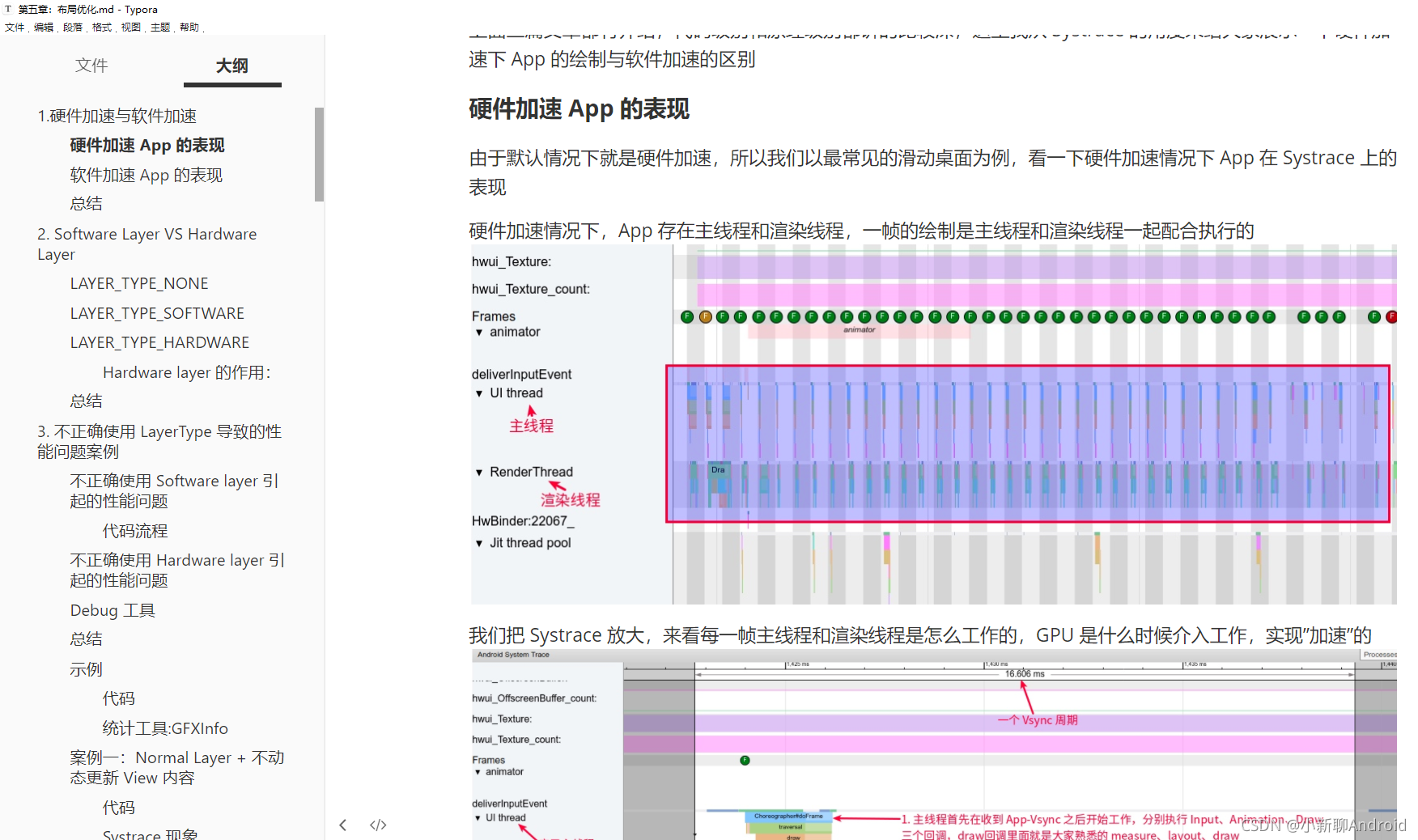
Task: Open outline item 3.不正确使用 LayerType
Action: coord(159,441)
